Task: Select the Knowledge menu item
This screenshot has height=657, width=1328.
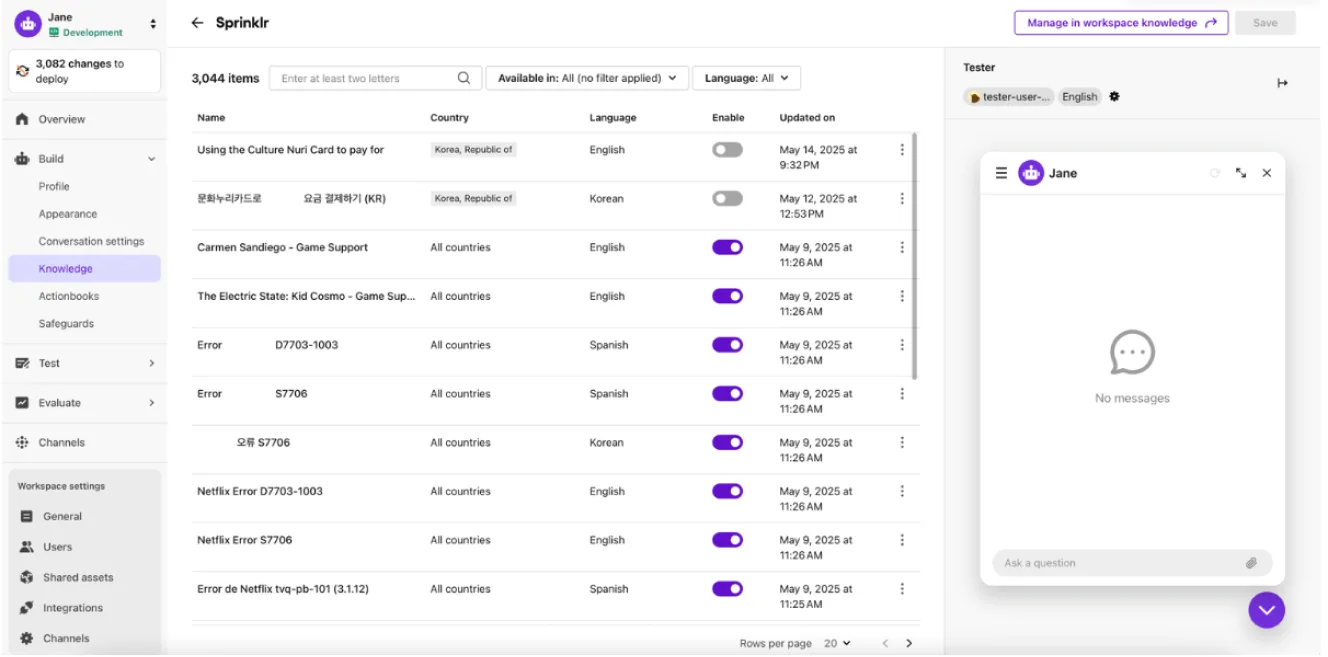Action: tap(84, 268)
